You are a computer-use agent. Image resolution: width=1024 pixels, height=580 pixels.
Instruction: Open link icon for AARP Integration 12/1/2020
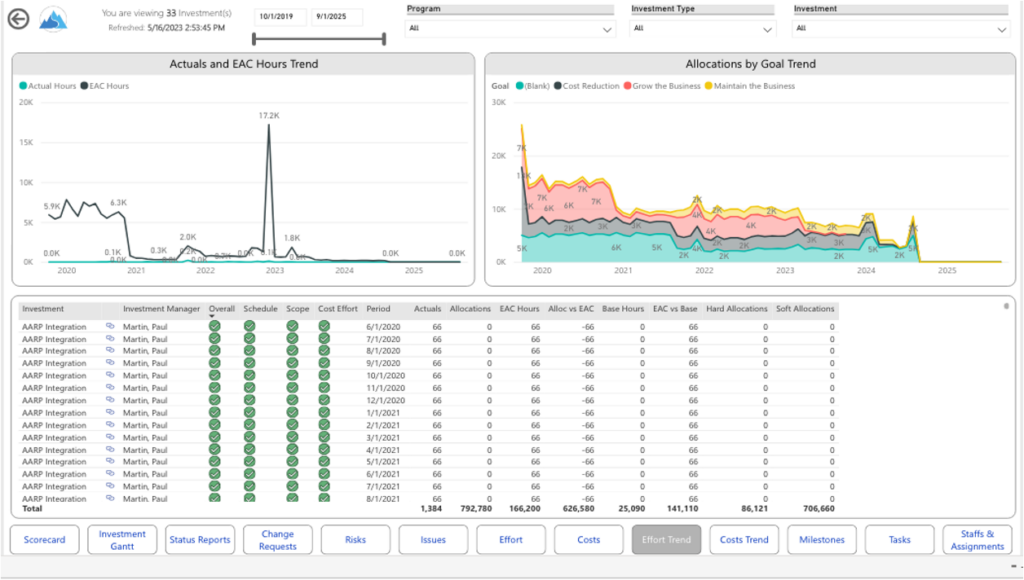pos(110,400)
